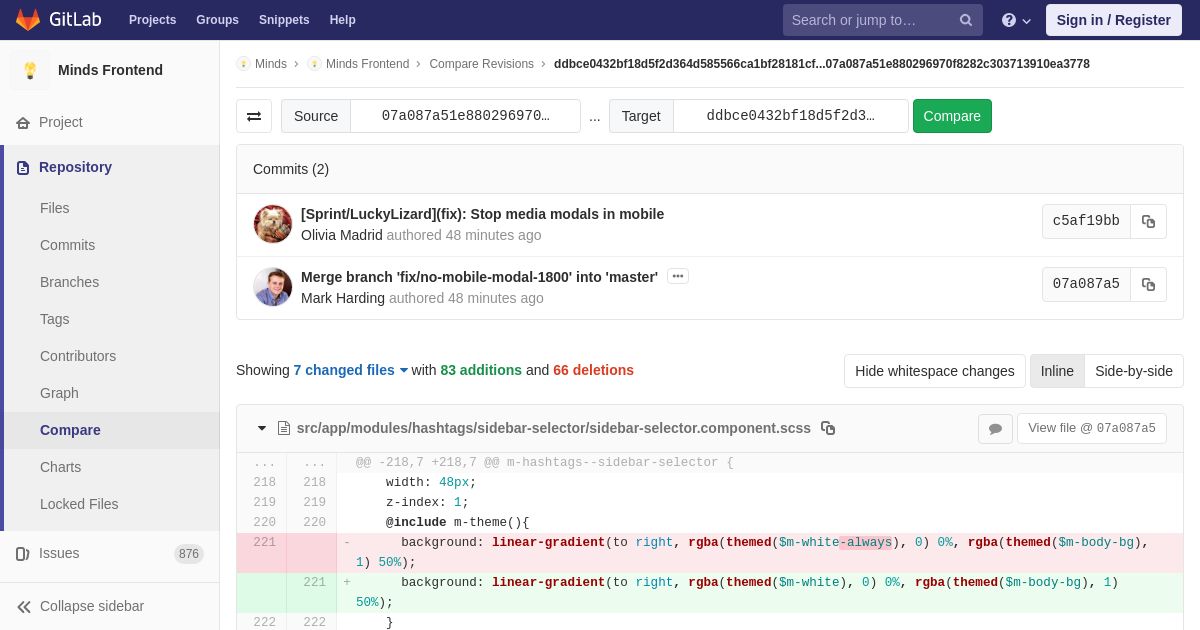Click the Minds Frontend lightbulb avatar
This screenshot has height=630, width=1200.
click(30, 70)
